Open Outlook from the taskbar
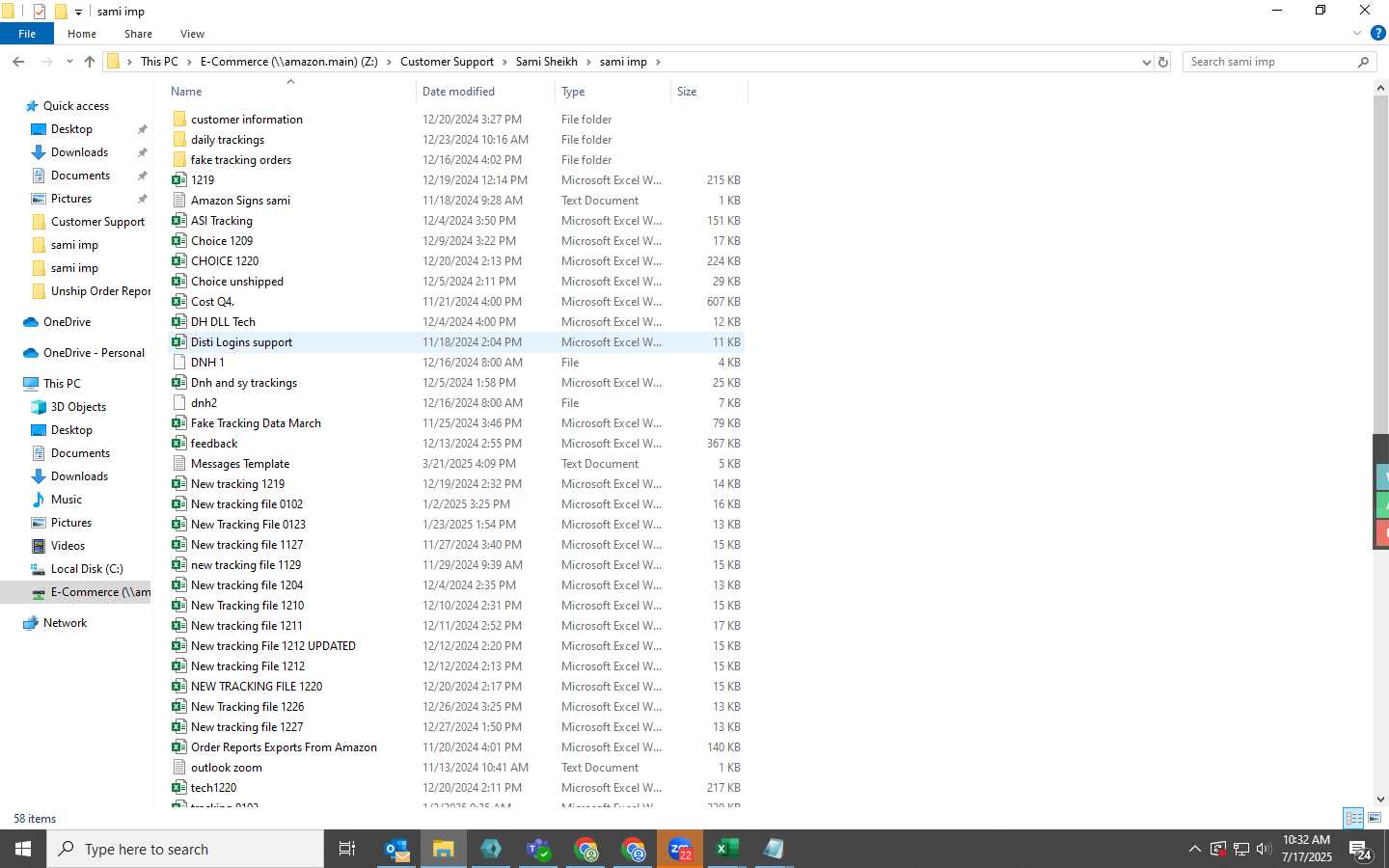Viewport: 1389px width, 868px height. [x=396, y=849]
